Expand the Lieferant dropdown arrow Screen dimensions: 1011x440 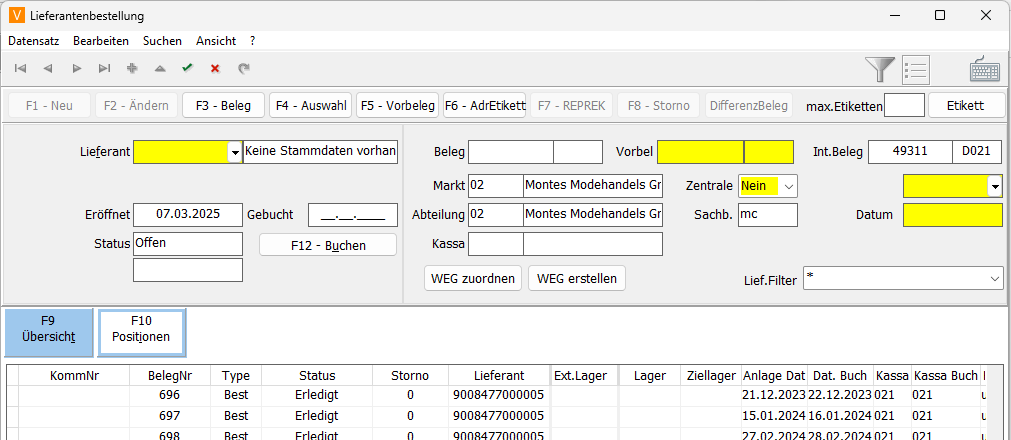coord(235,152)
